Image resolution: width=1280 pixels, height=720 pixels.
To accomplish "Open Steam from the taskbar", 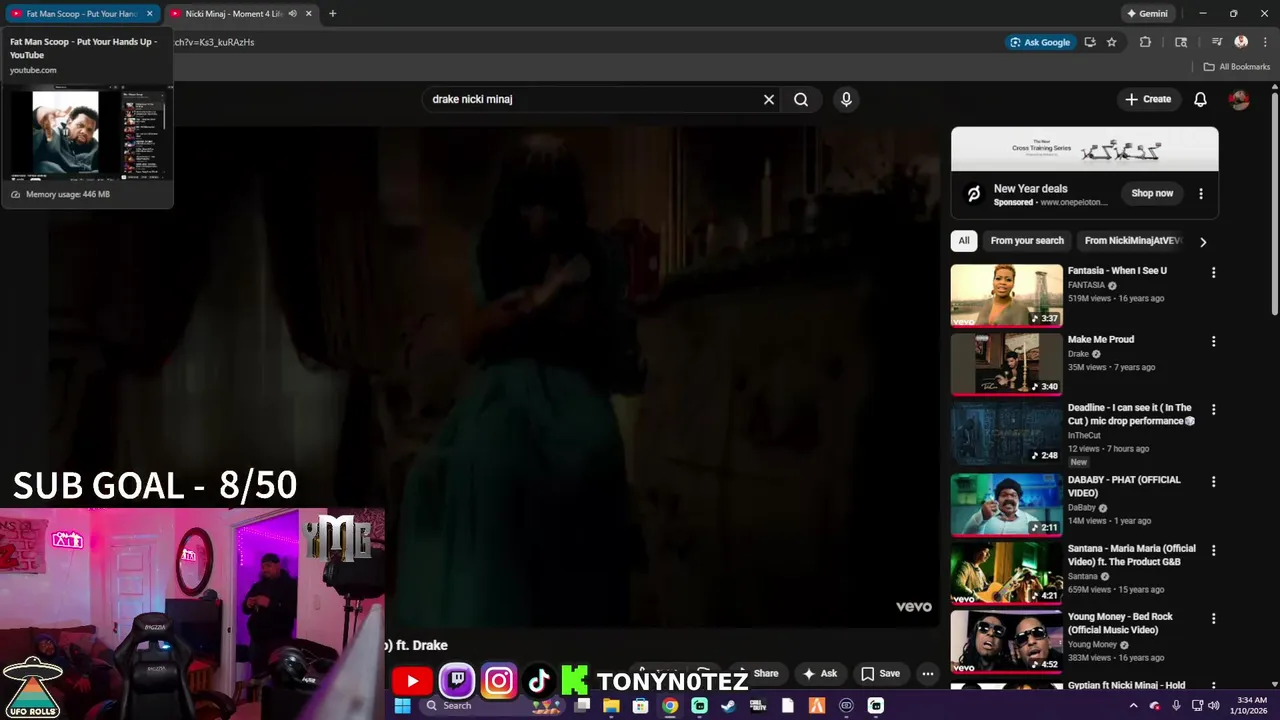I will (x=729, y=705).
